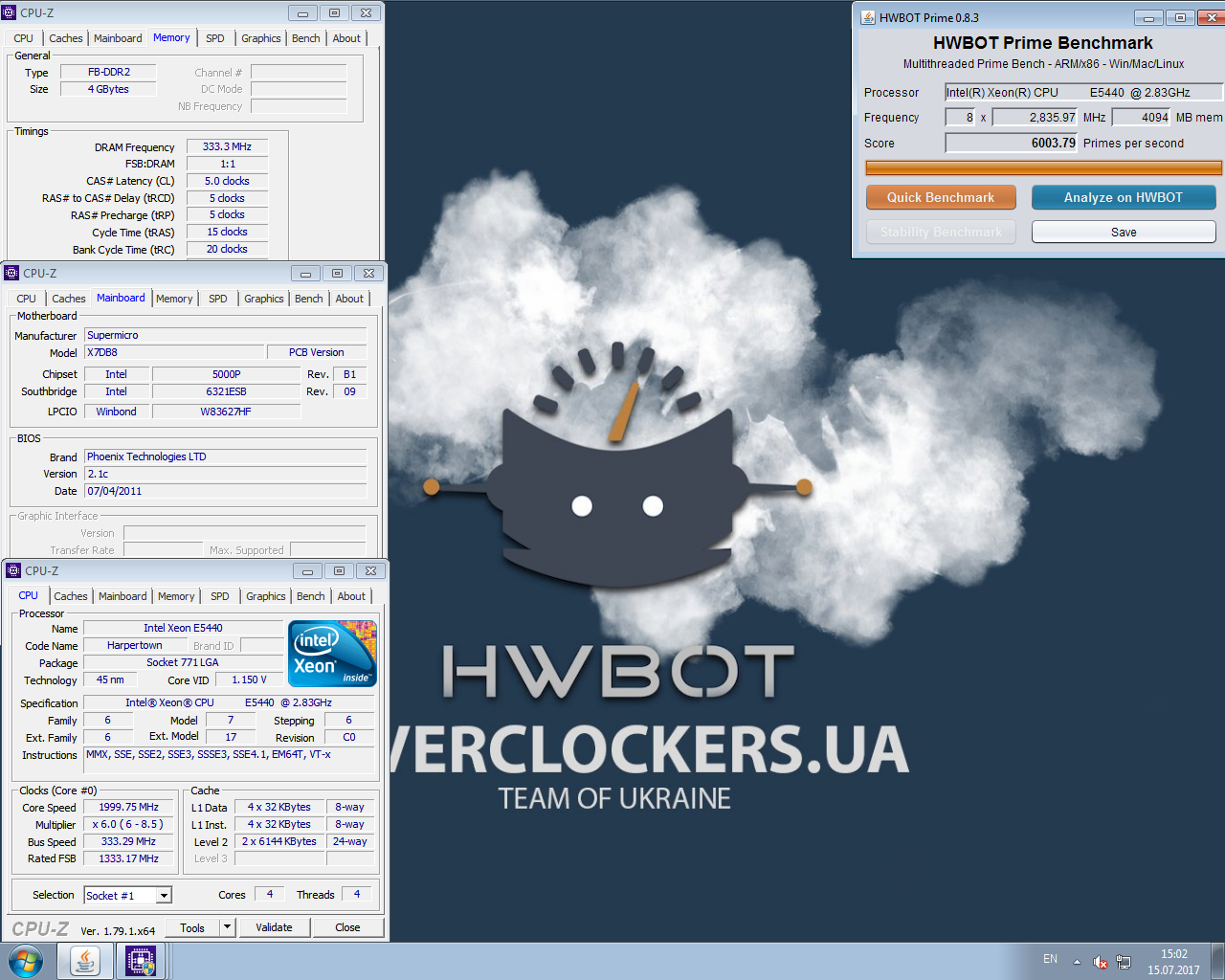Select Graphics tab in Mainboard window
The height and width of the screenshot is (980, 1225).
pyautogui.click(x=263, y=299)
